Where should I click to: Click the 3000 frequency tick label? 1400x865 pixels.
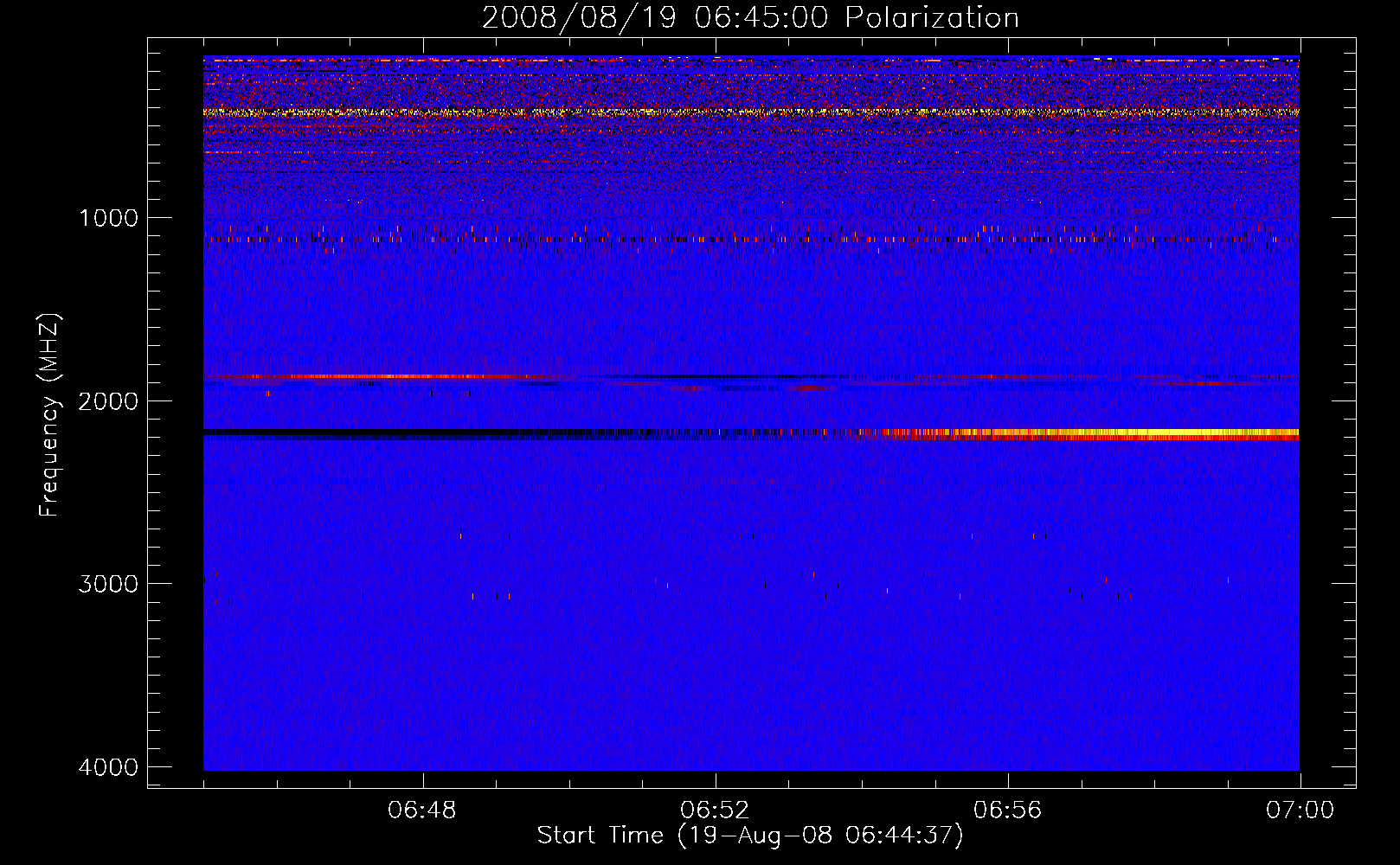tap(109, 584)
